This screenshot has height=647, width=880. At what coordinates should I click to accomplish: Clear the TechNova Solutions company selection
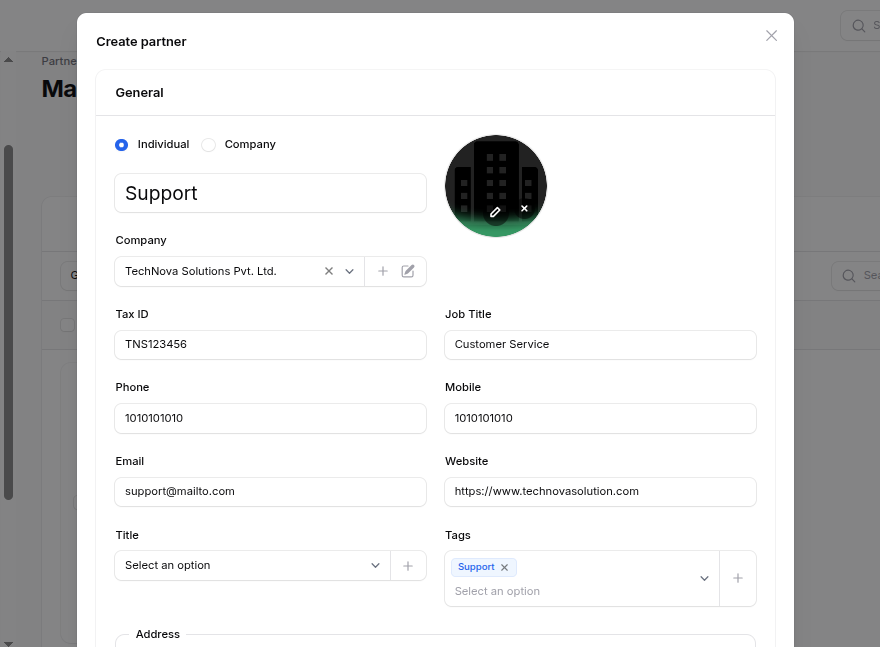pos(329,271)
